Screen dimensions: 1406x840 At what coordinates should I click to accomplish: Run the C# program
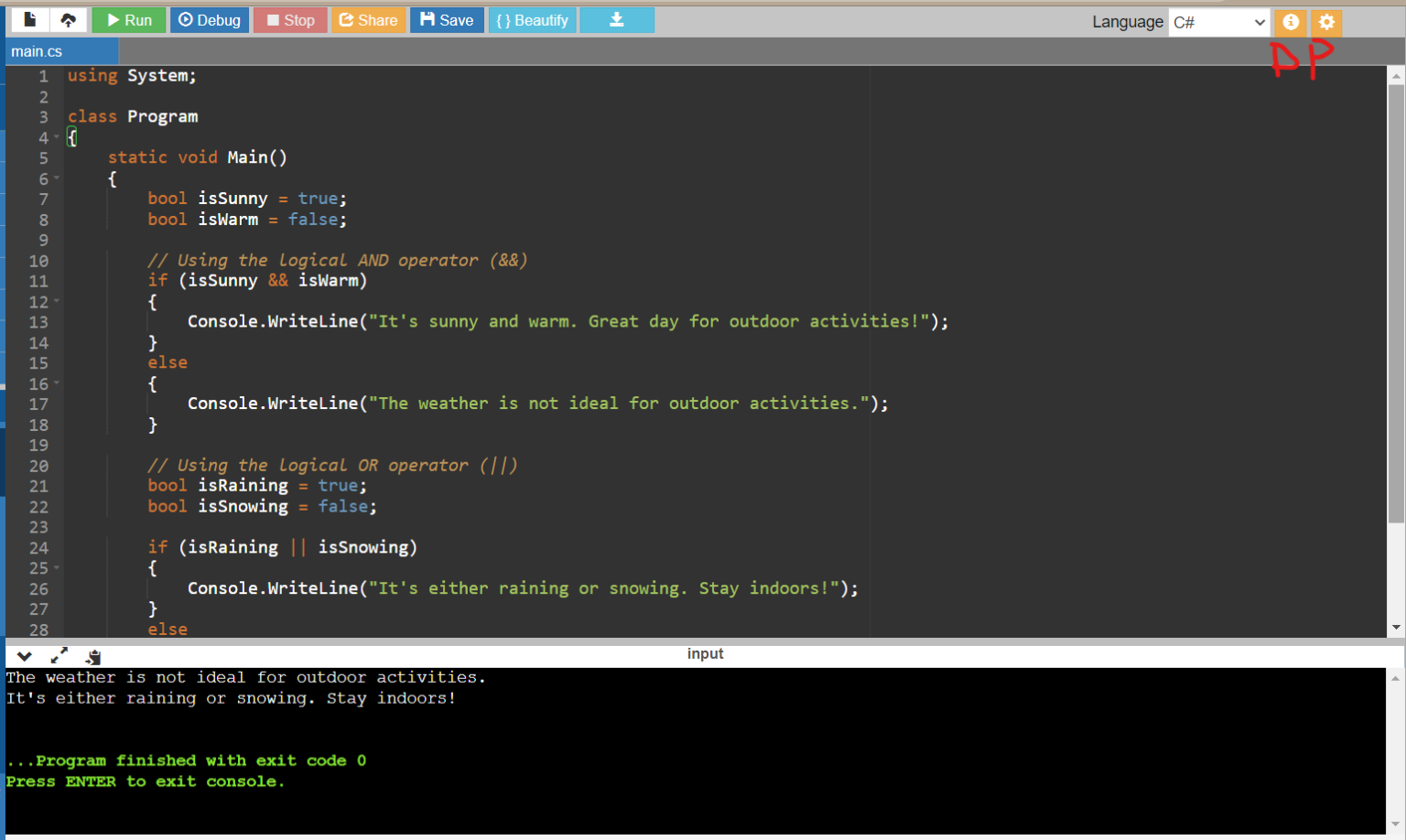click(128, 19)
